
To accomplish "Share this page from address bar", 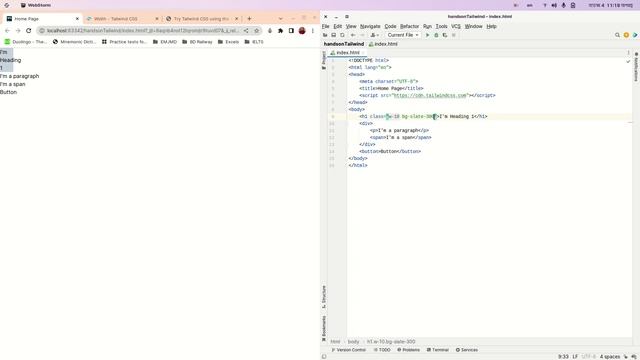I will click(246, 31).
